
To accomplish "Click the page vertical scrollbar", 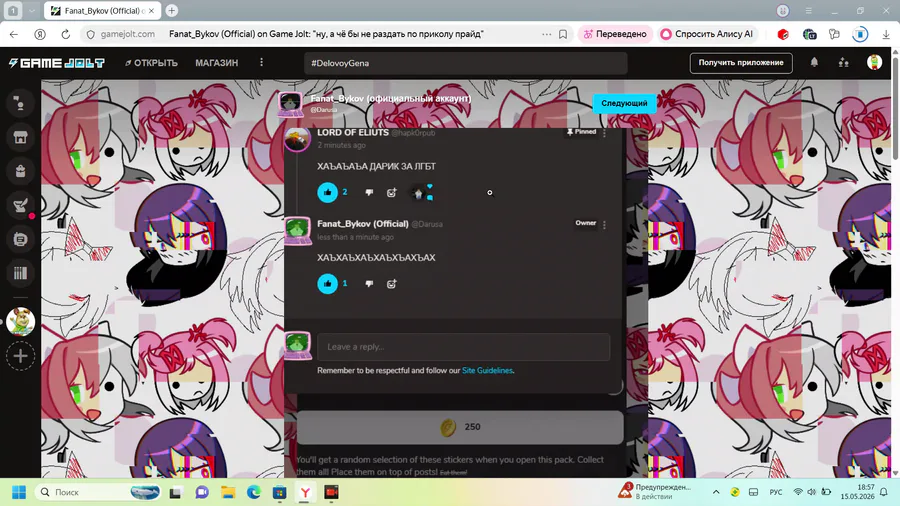I will click(x=895, y=104).
